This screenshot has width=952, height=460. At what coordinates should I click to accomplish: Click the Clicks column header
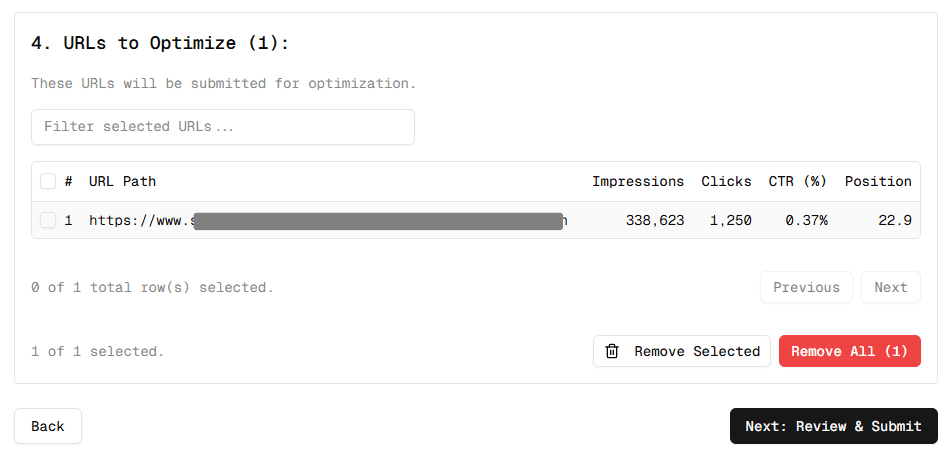(726, 181)
